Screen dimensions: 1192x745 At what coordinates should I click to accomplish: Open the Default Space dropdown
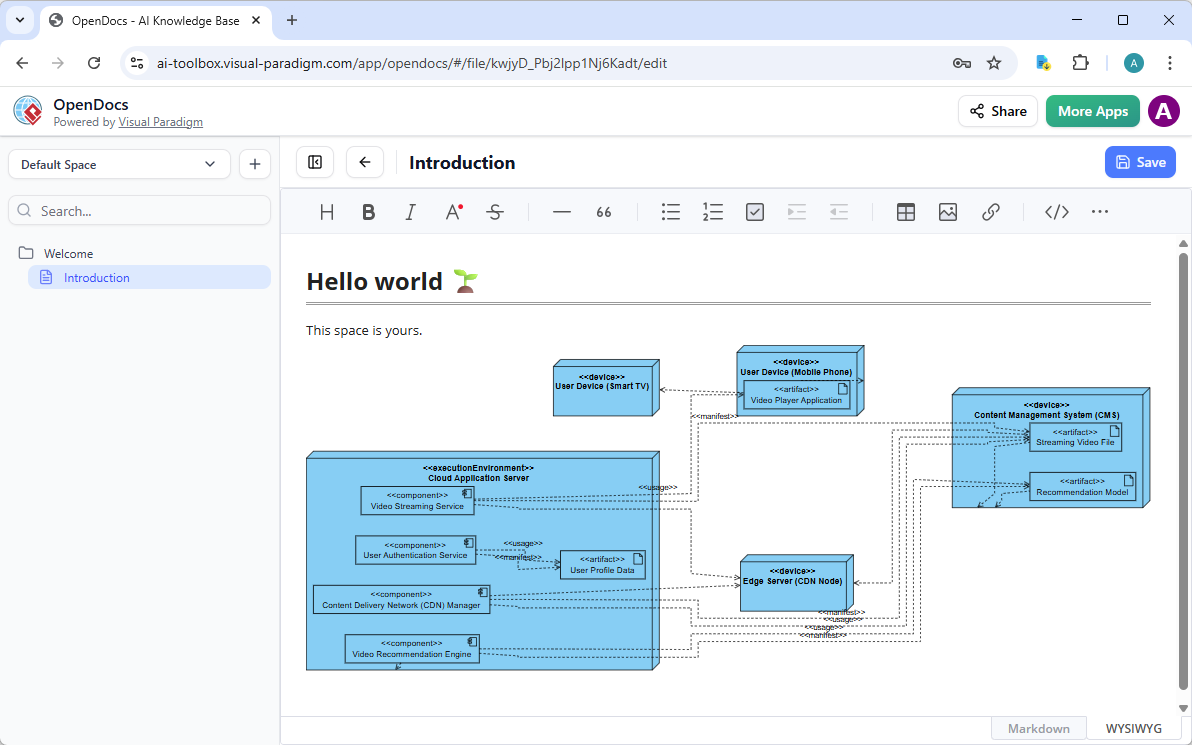[x=119, y=163]
